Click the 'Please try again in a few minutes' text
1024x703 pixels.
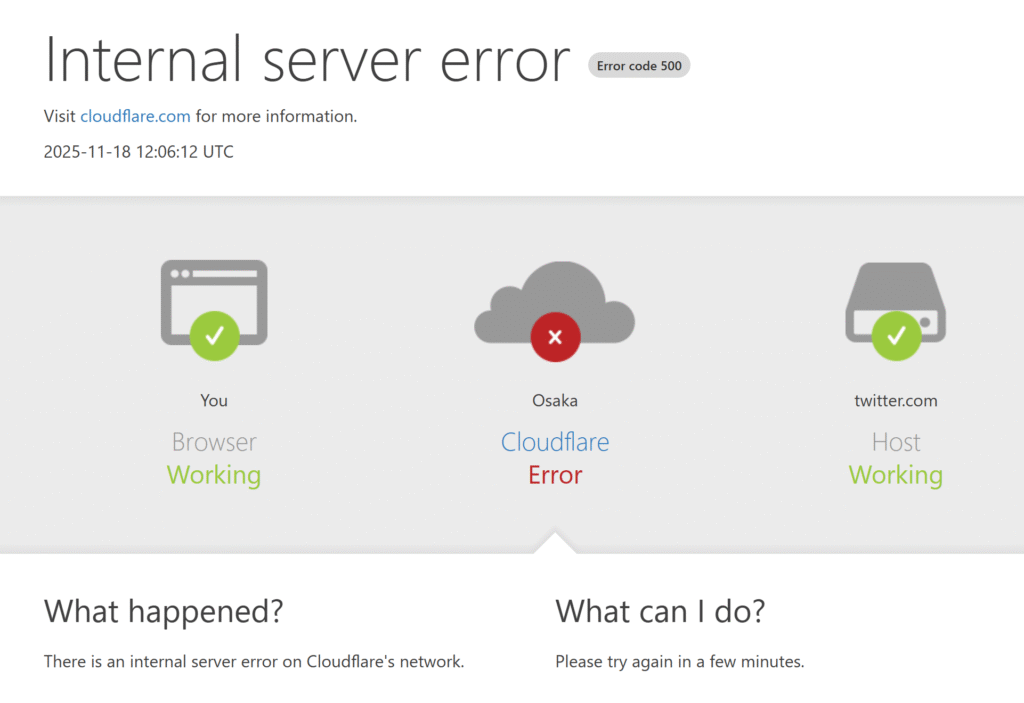680,661
